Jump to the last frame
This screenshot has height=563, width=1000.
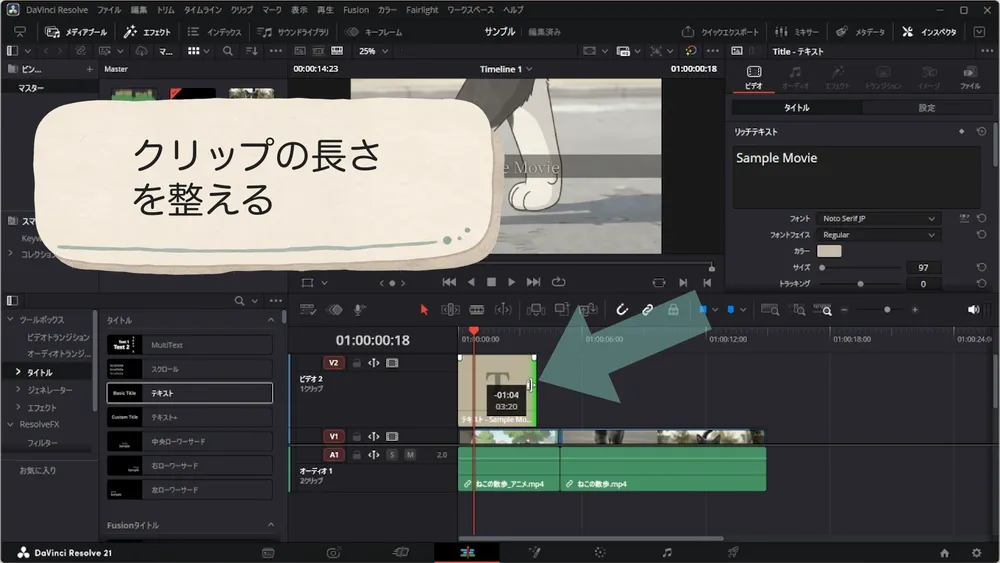[533, 282]
